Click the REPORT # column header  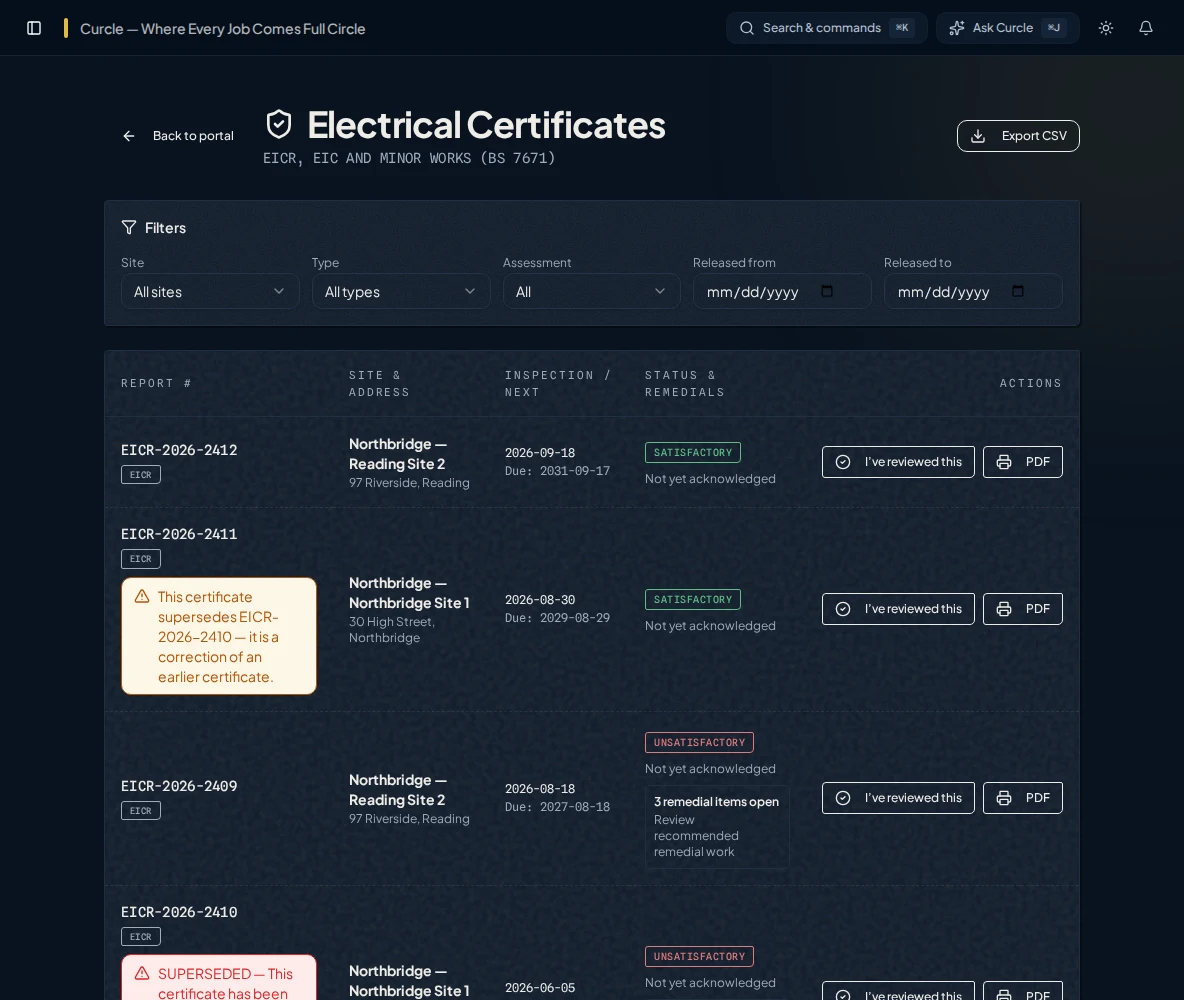(156, 384)
